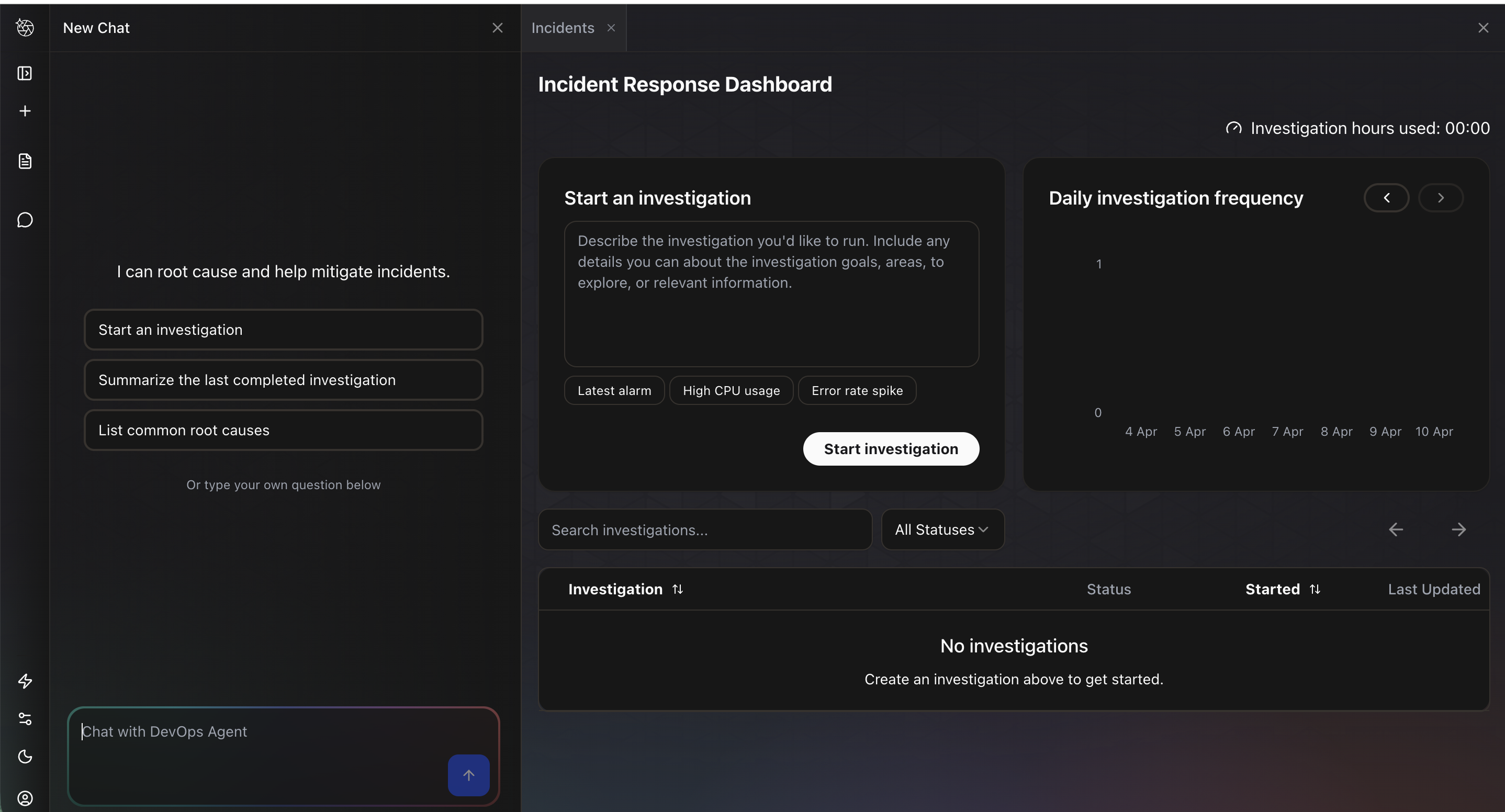1505x812 pixels.
Task: Toggle sort order on the Started column
Action: pyautogui.click(x=1315, y=589)
